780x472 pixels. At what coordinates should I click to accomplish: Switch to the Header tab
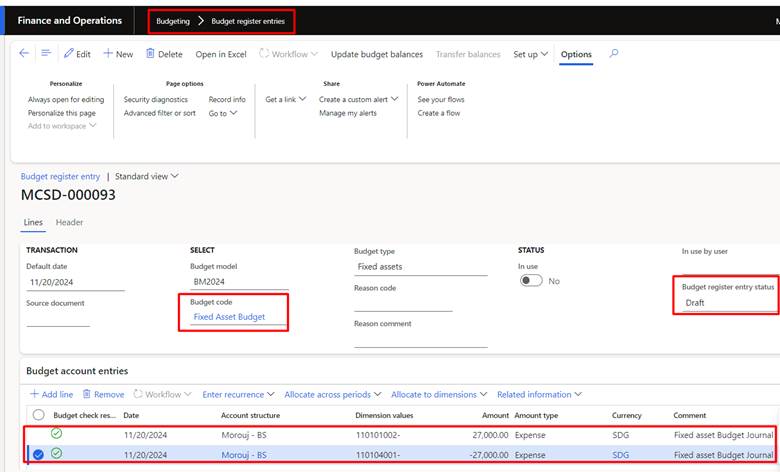pyautogui.click(x=69, y=222)
